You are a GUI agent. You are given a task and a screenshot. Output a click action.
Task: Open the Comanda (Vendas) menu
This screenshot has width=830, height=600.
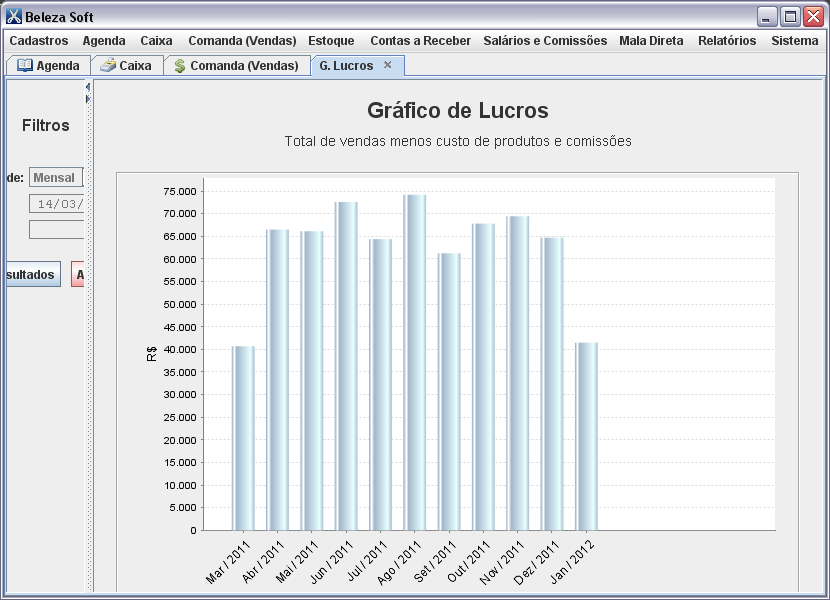242,41
